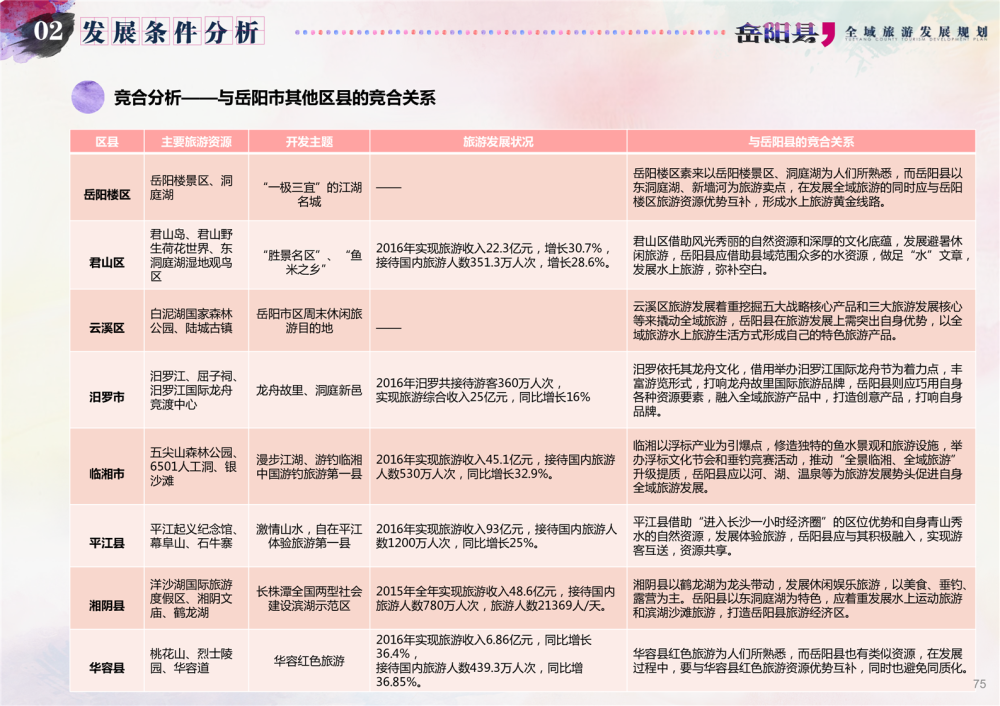Click the purple watercolor circle bullet icon
The width and height of the screenshot is (1000, 706).
point(89,97)
